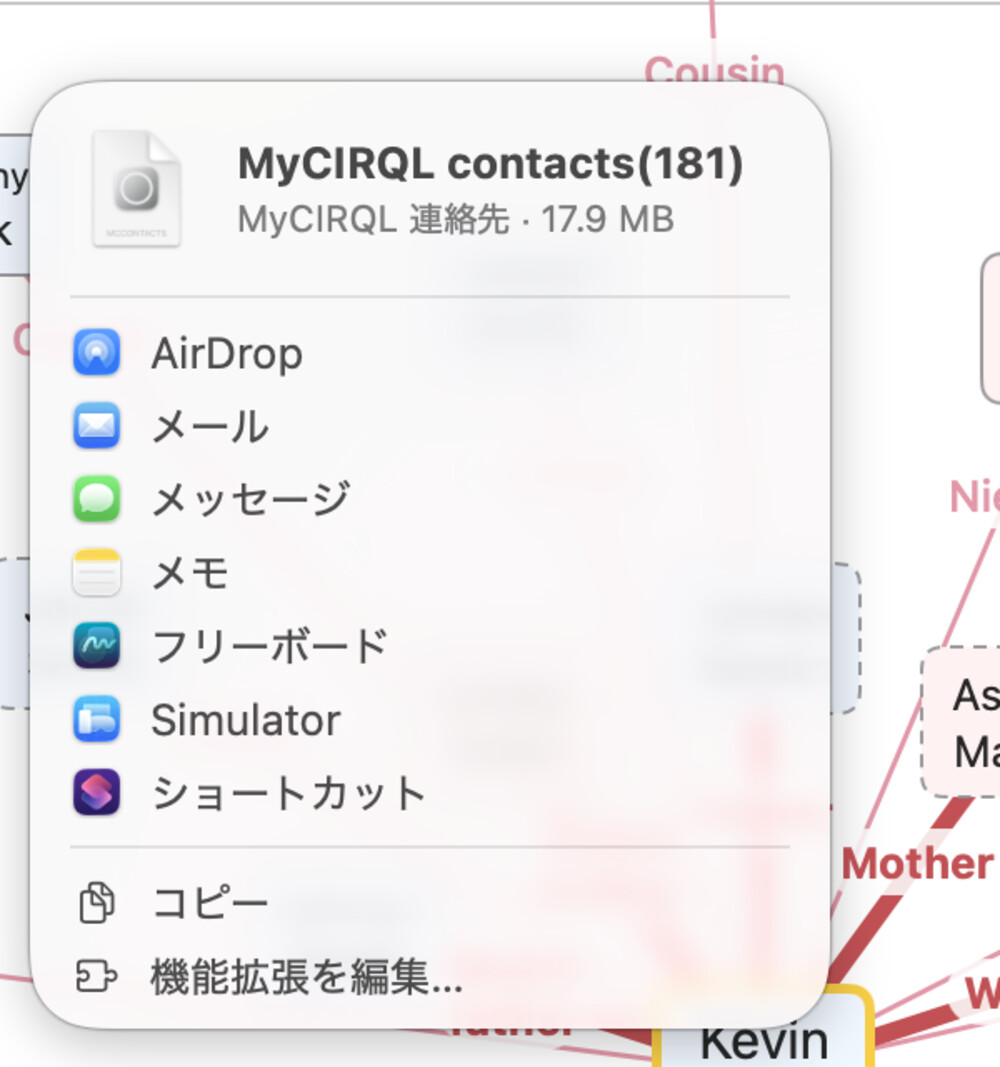
Task: Click the green Messages icon beside メッセージ
Action: tap(97, 499)
